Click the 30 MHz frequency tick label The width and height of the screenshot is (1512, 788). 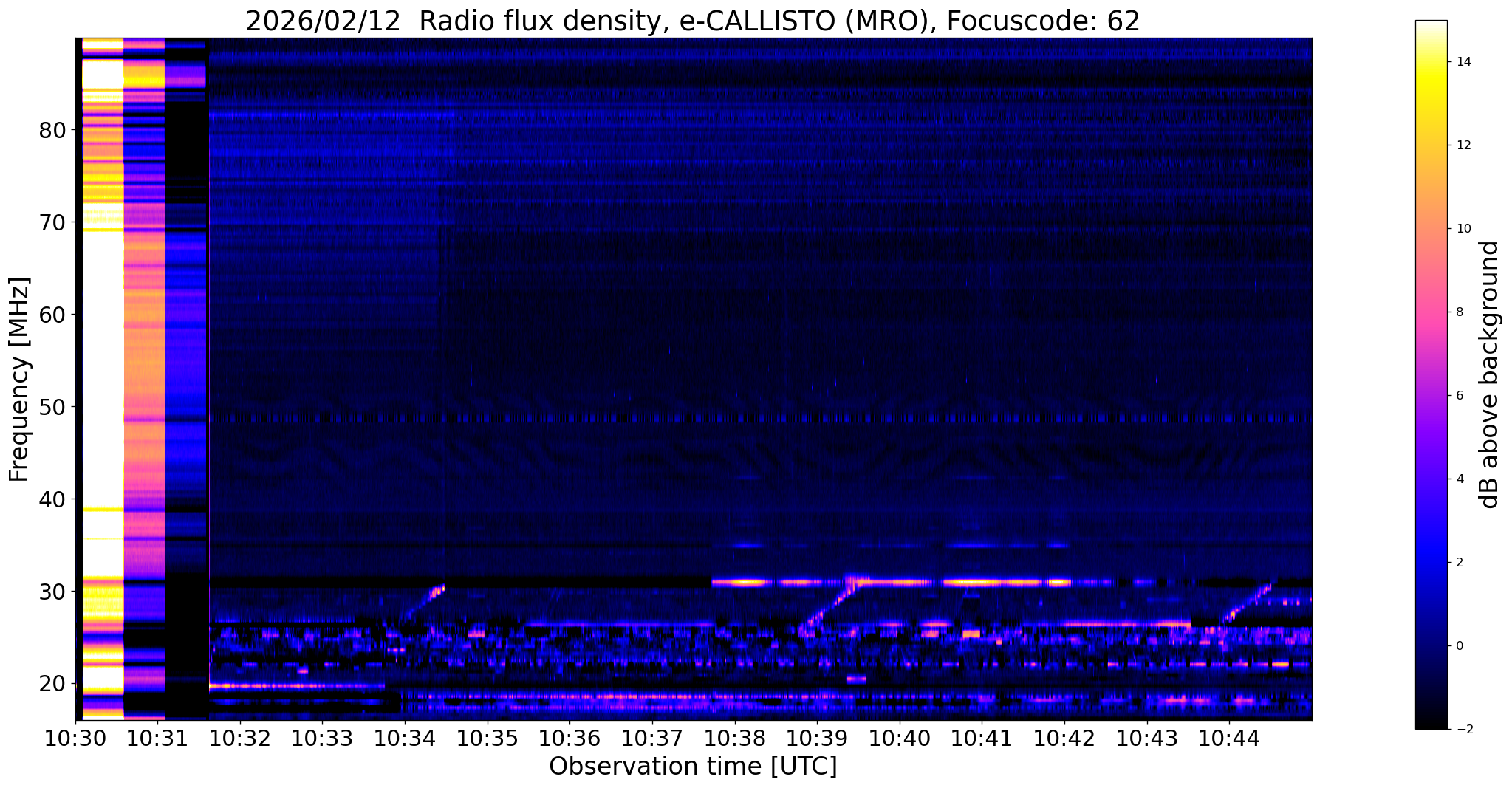click(x=52, y=592)
